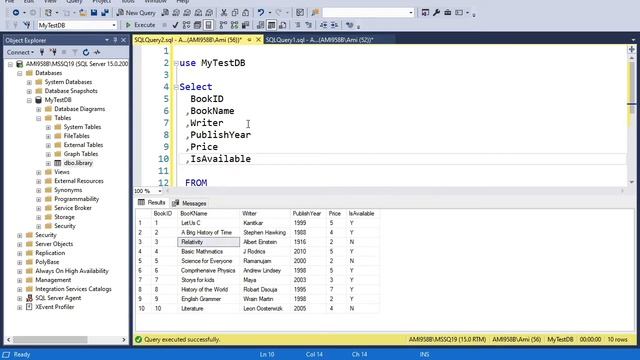This screenshot has height=360, width=640.
Task: Click the Execute button
Action: (x=140, y=25)
